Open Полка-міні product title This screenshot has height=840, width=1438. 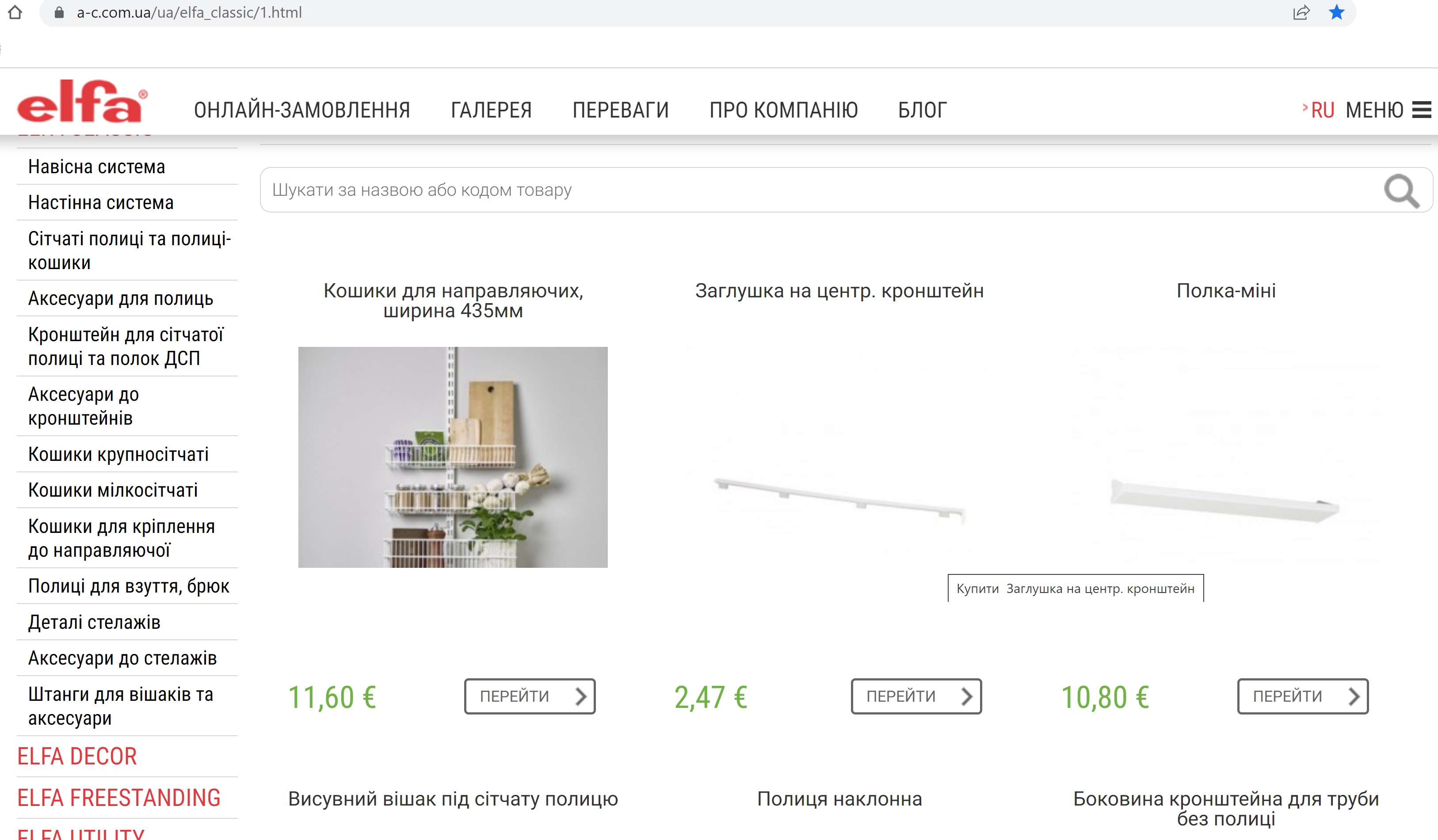1226,291
